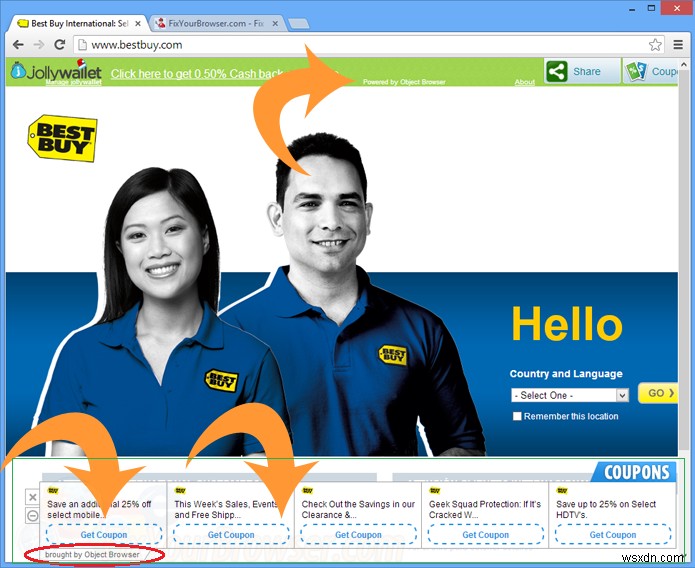Reload the page with the refresh icon

pyautogui.click(x=59, y=44)
